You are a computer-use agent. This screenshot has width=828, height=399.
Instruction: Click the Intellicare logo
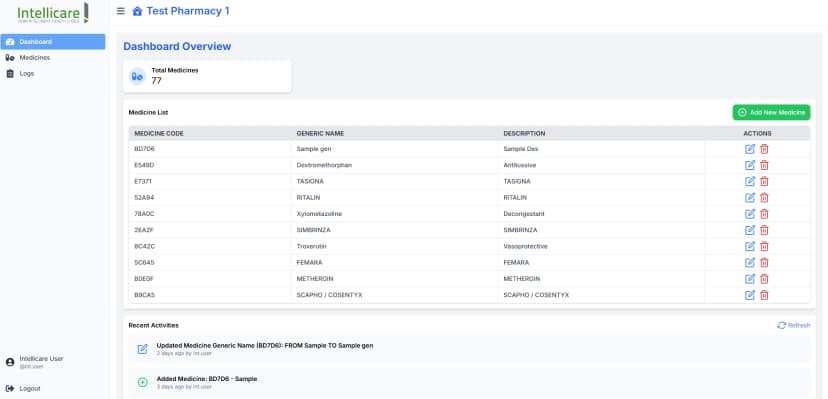[x=53, y=13]
